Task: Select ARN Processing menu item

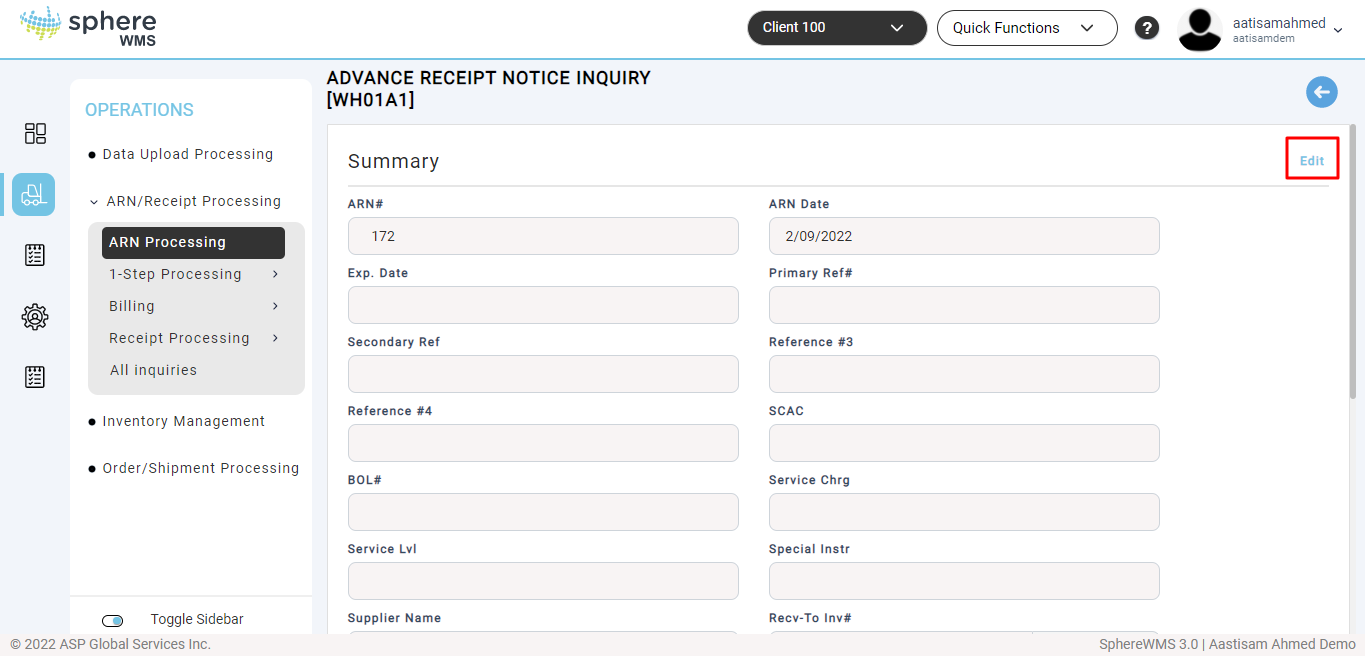Action: [193, 242]
